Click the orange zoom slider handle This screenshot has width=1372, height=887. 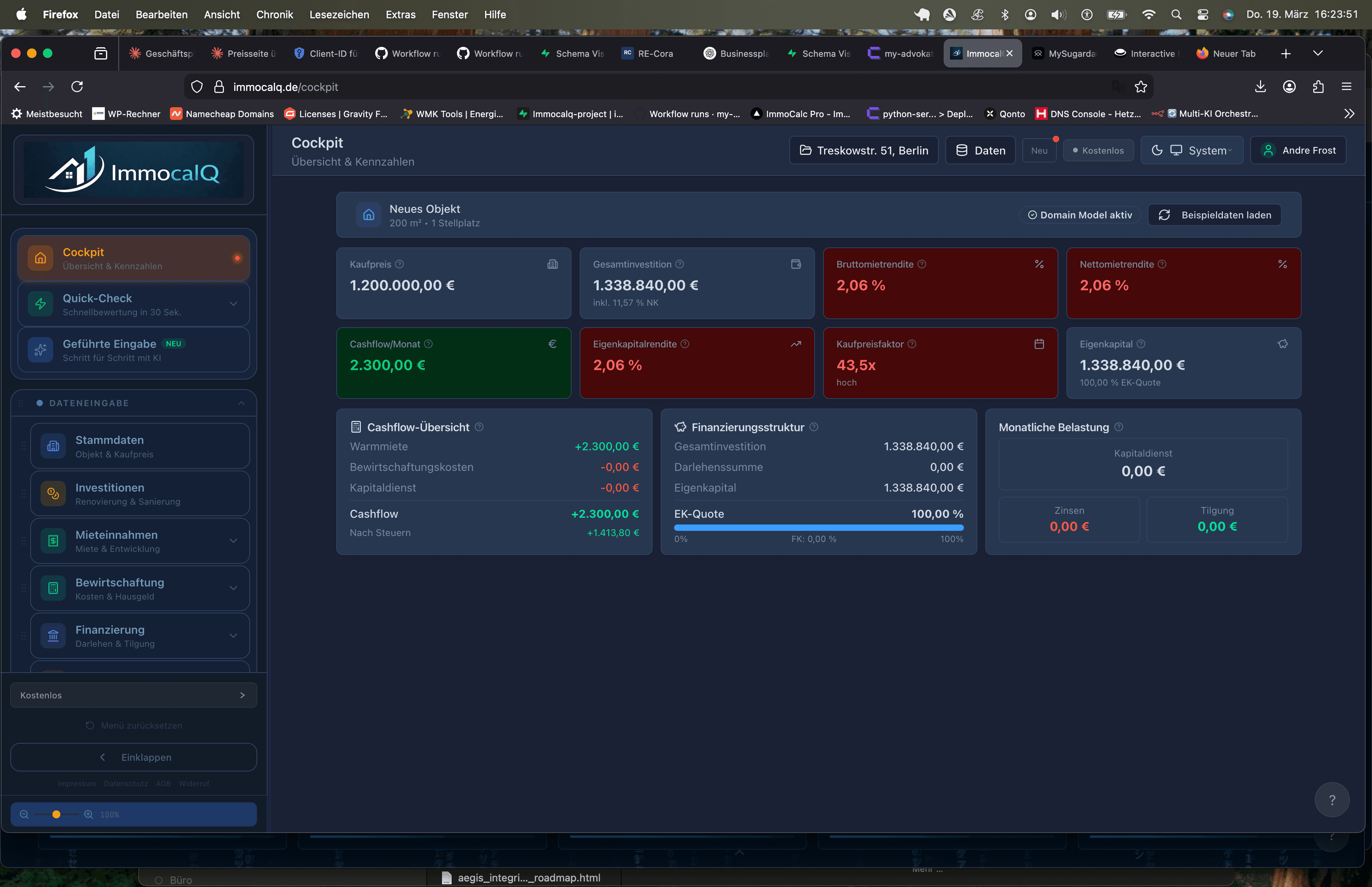coord(56,814)
